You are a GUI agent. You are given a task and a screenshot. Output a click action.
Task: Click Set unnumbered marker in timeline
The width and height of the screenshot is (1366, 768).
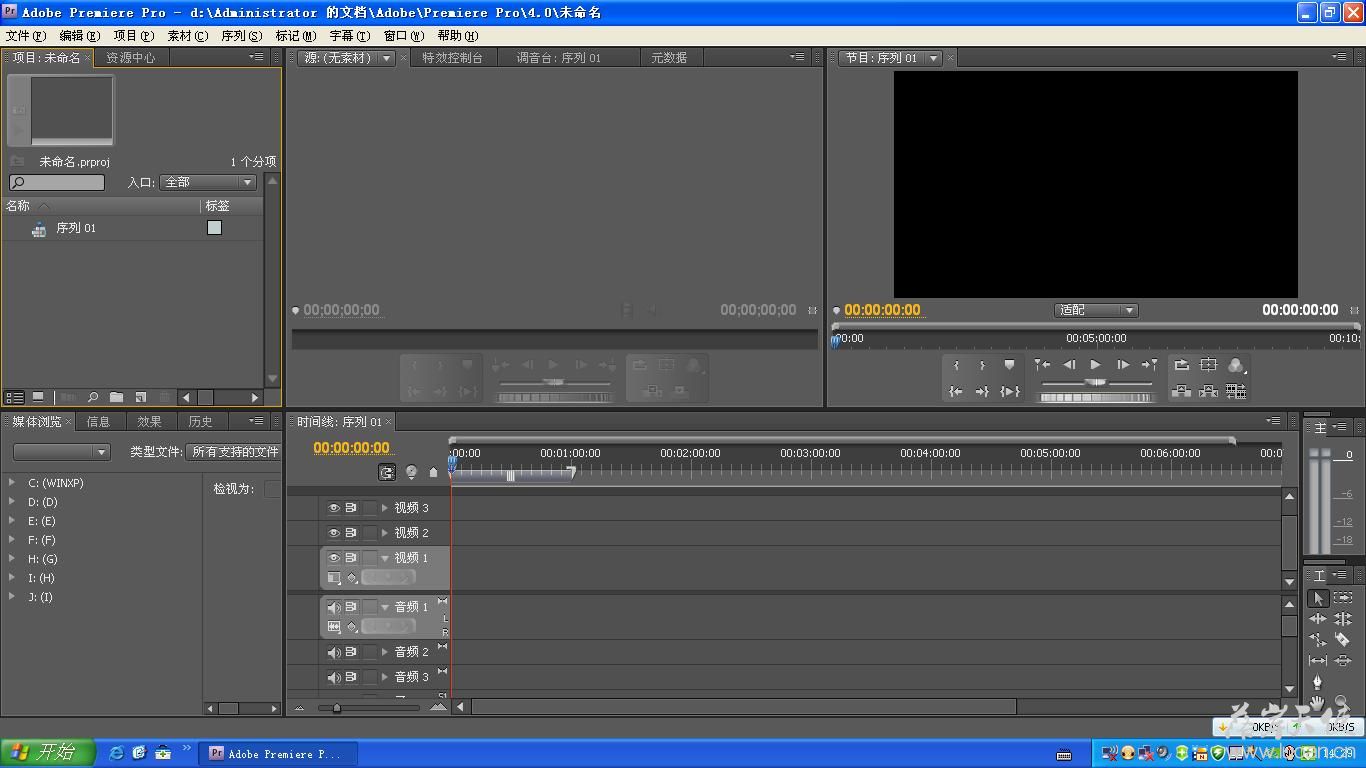(x=433, y=472)
